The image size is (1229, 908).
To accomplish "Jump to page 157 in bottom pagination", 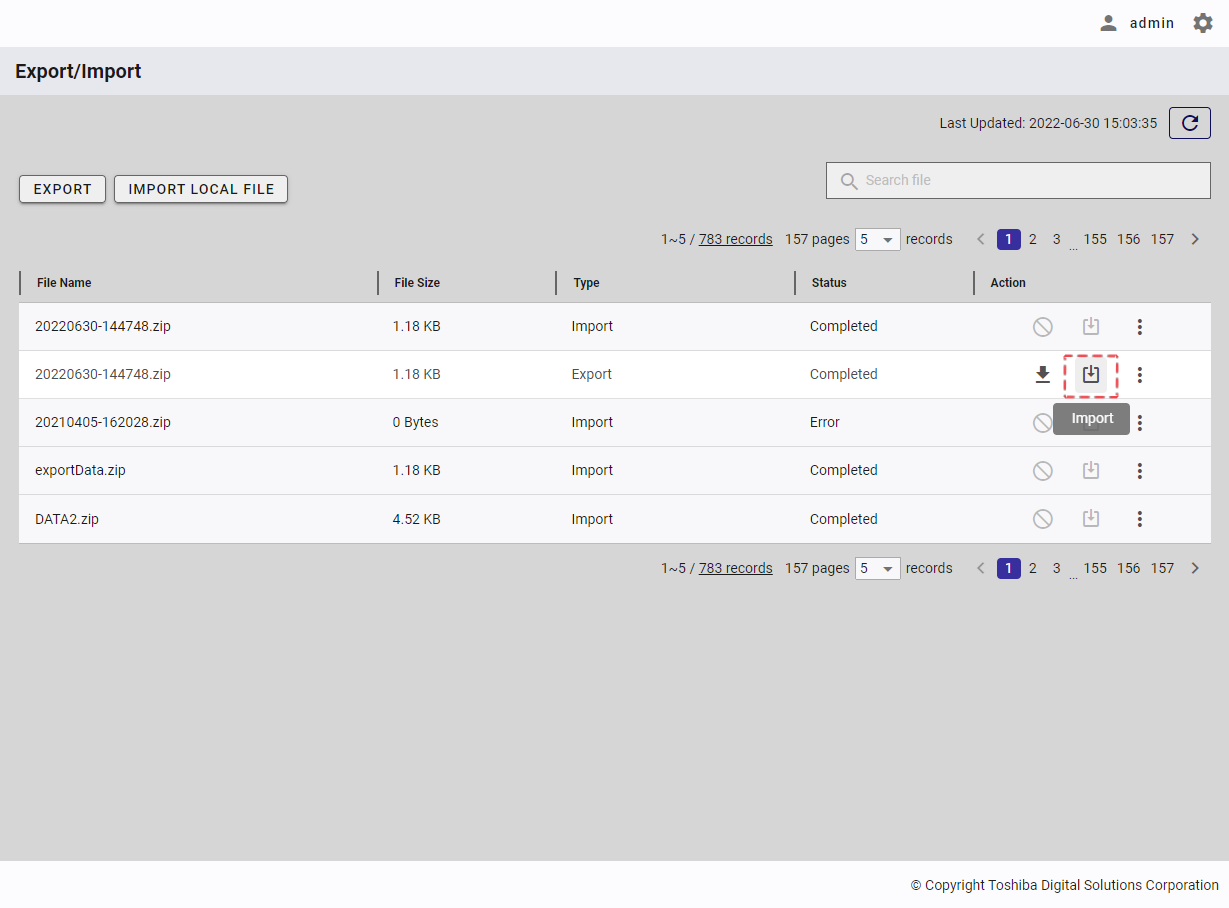I will click(x=1161, y=568).
